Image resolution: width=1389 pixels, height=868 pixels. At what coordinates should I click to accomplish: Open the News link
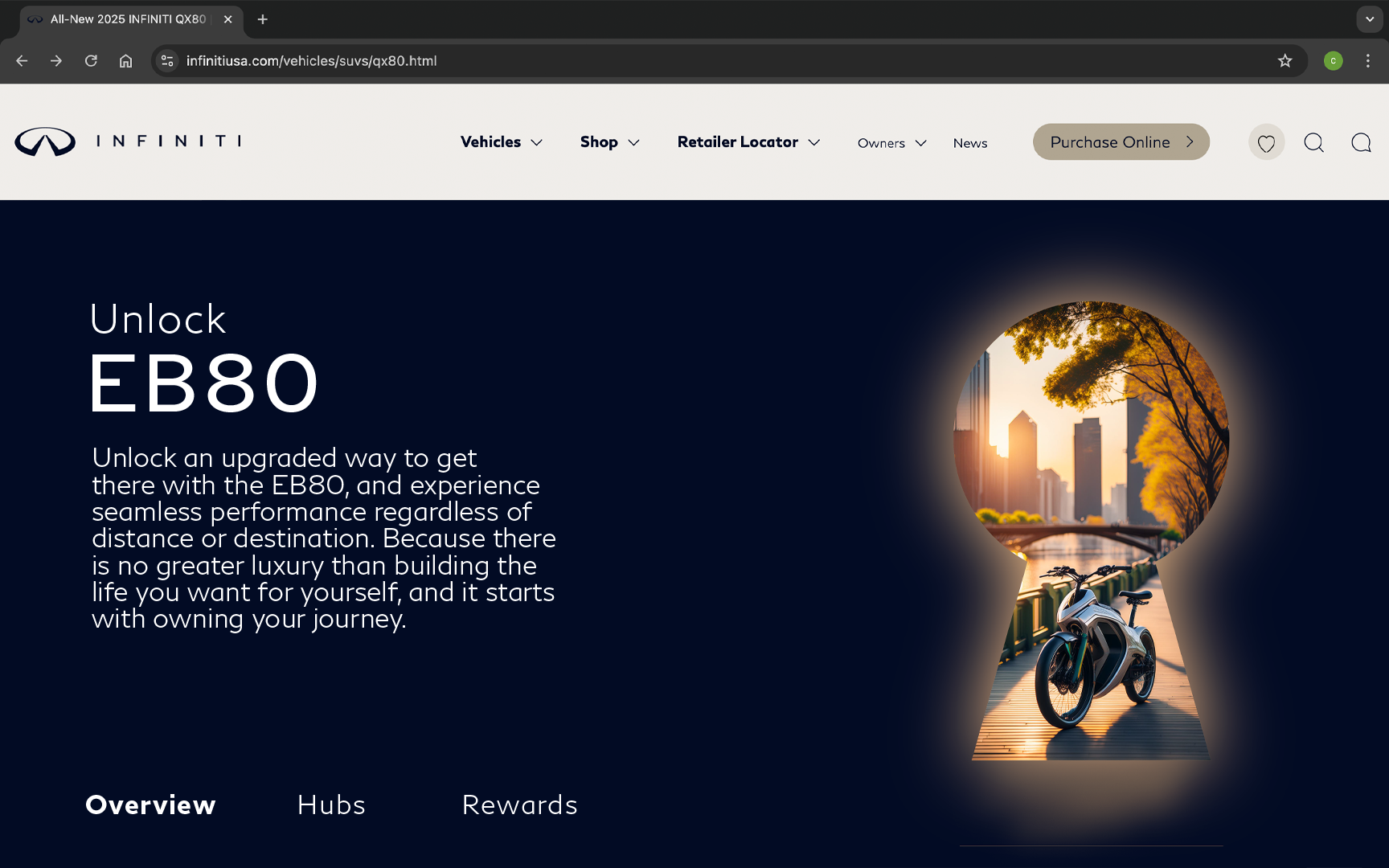[970, 143]
